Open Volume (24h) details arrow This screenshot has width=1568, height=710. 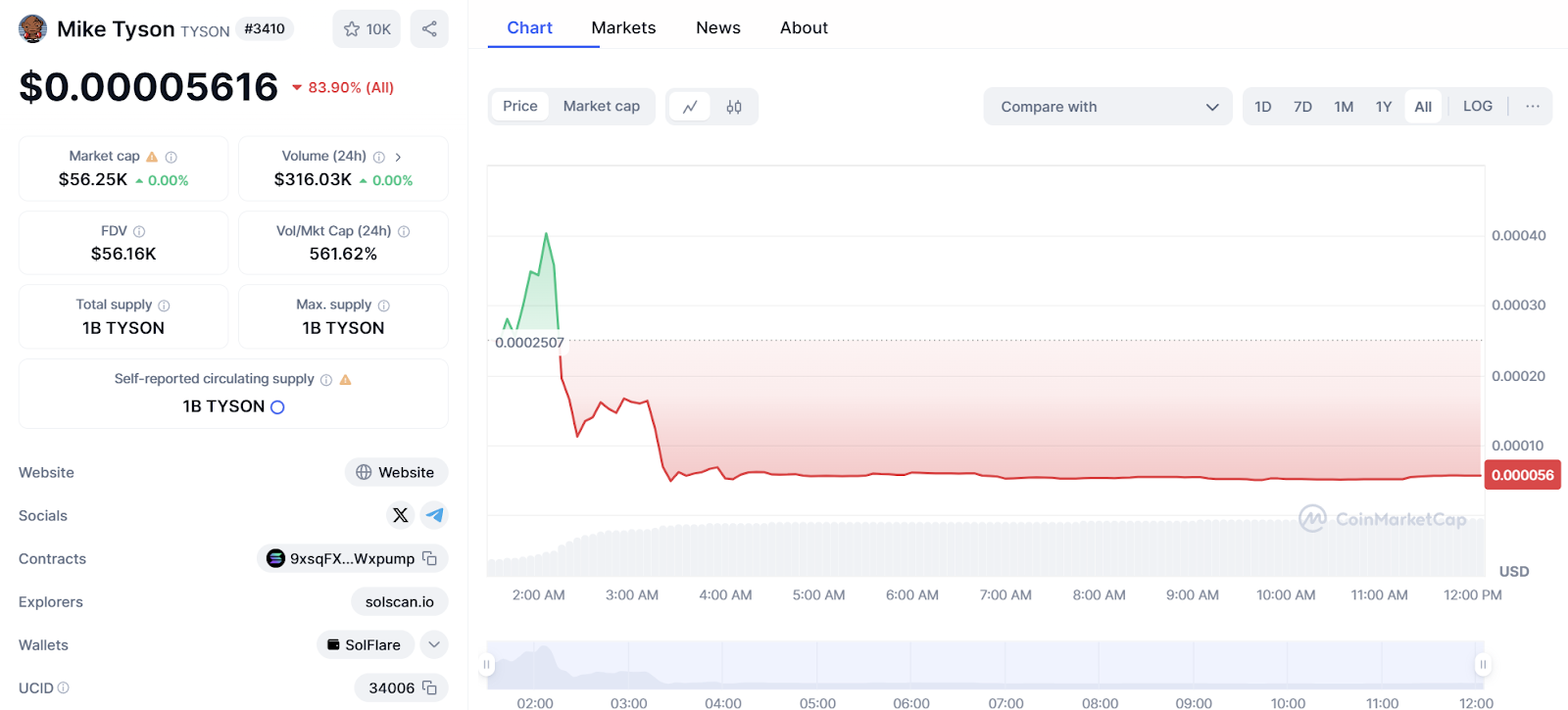pos(398,157)
